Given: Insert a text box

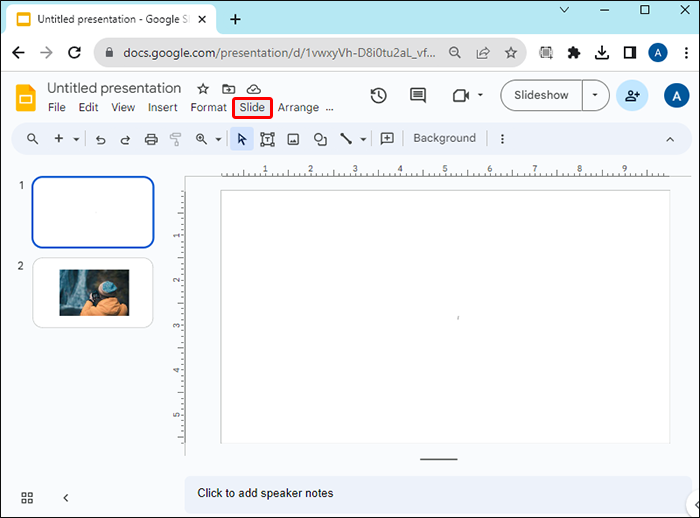Looking at the screenshot, I should (x=267, y=139).
